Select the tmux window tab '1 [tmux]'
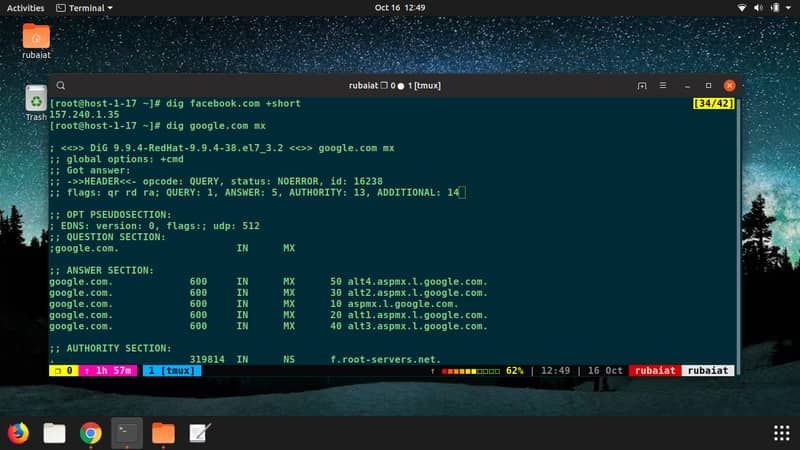 [x=173, y=370]
